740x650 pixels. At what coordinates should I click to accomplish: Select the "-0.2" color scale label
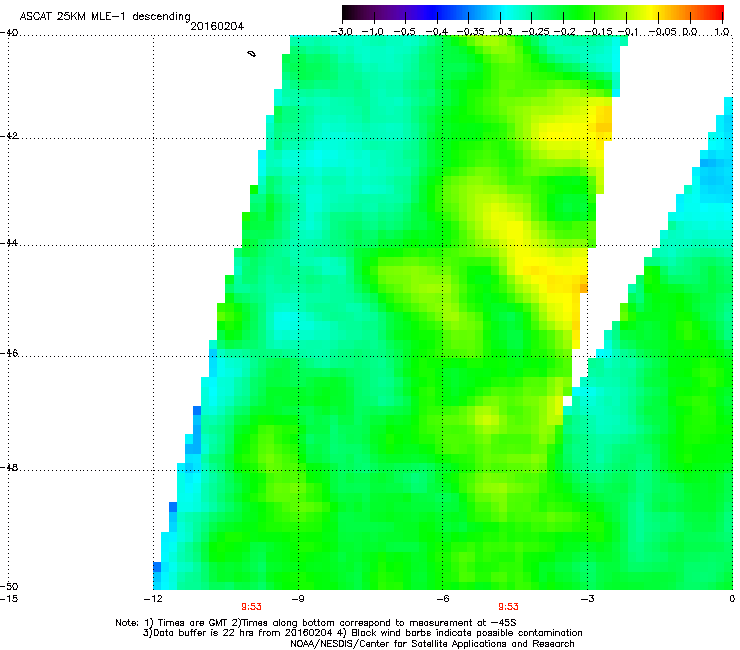(564, 32)
